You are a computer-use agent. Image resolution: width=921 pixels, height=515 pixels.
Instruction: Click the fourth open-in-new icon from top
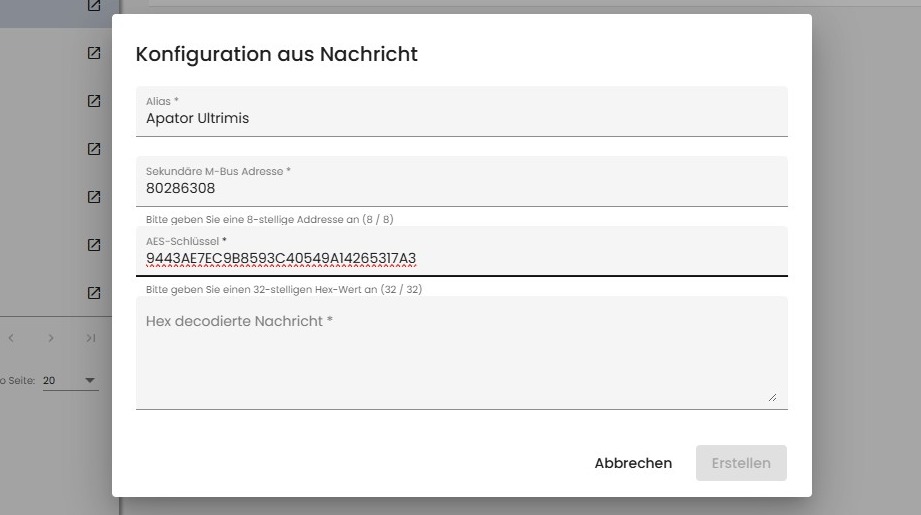click(x=94, y=149)
